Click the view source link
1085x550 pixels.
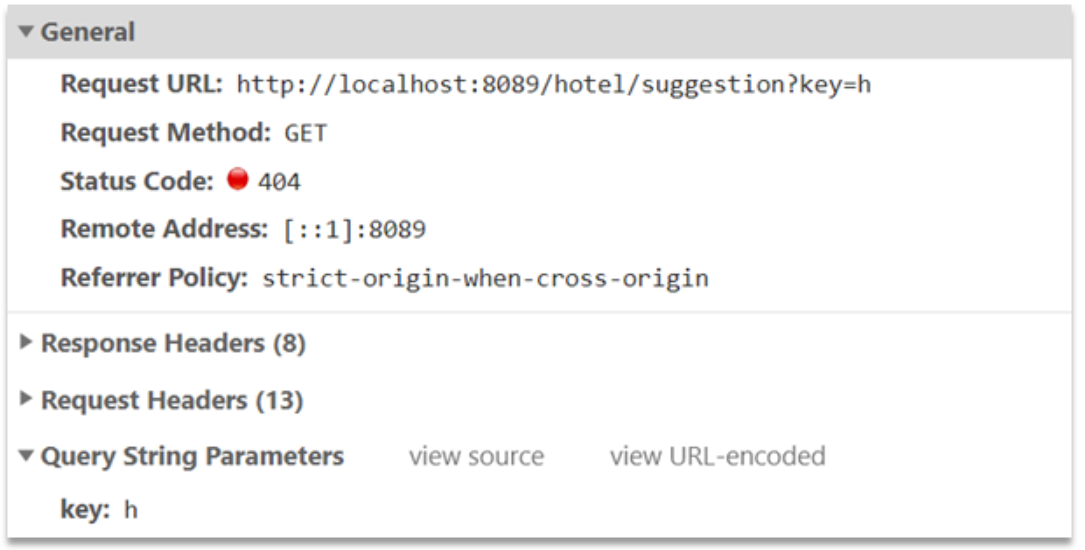[476, 457]
